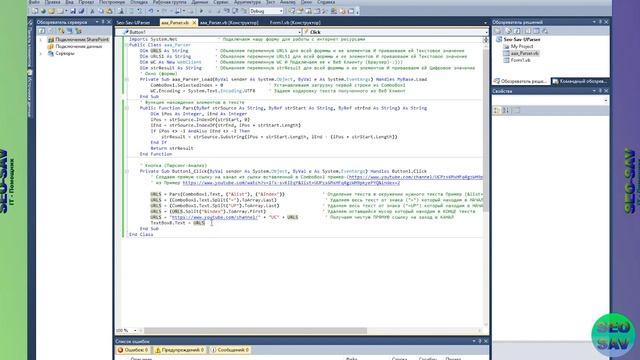Switch to Form1.vb [Конструктор] tab
Screen dimensions: 640x360
(x=295, y=22)
